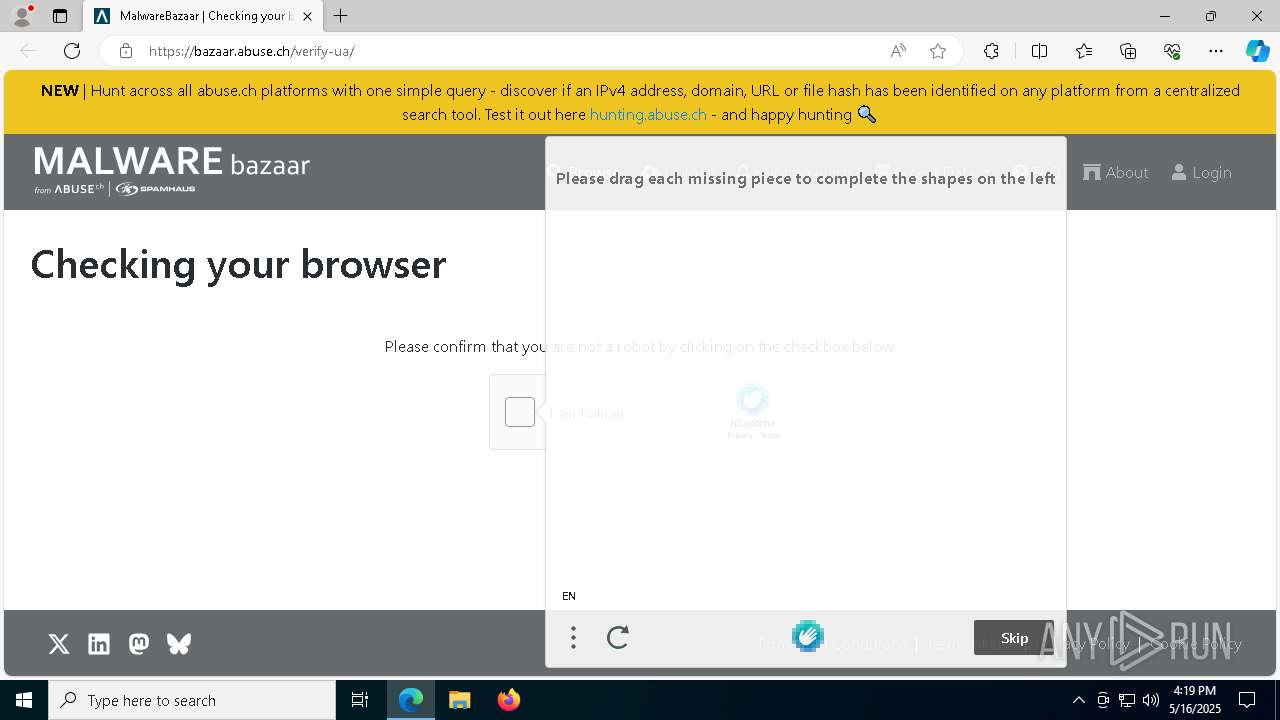Open the Login page
Image resolution: width=1280 pixels, height=720 pixels.
tap(1202, 172)
